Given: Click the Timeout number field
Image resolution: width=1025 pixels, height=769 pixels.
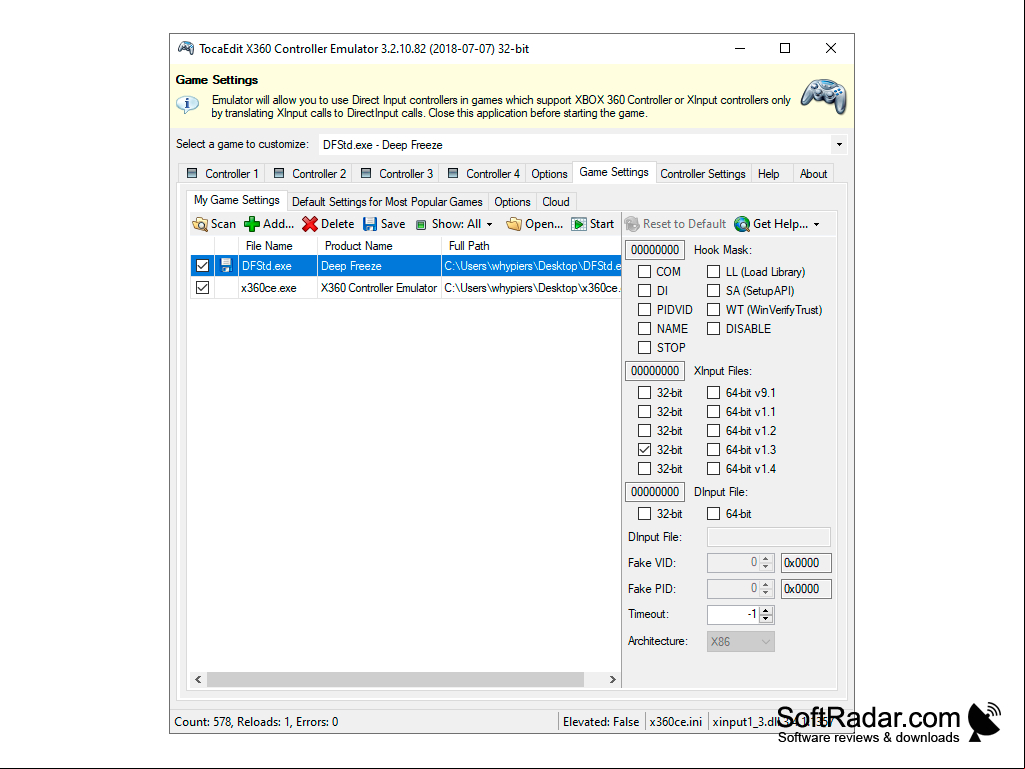Looking at the screenshot, I should point(733,614).
